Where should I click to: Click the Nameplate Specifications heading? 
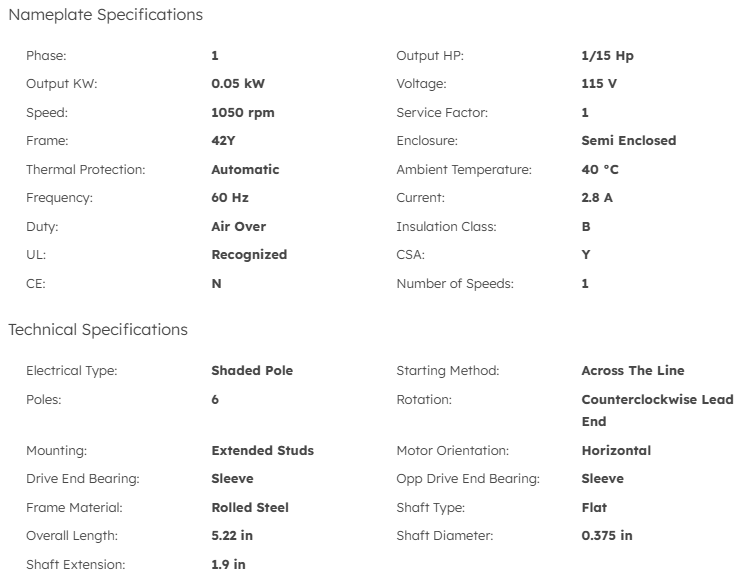105,15
